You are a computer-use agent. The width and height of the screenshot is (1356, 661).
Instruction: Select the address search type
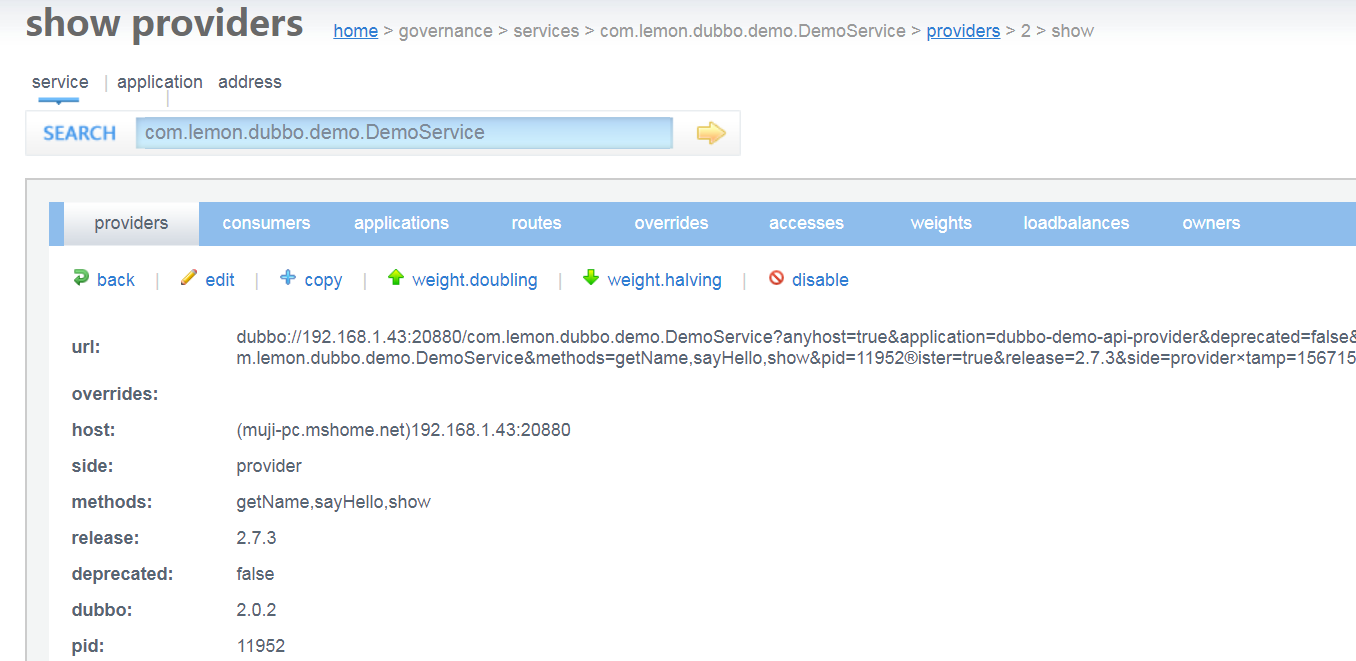coord(250,82)
